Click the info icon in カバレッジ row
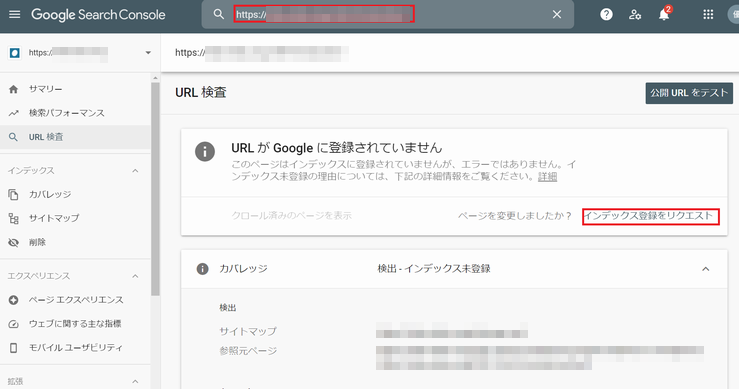739x389 pixels. pyautogui.click(x=202, y=269)
